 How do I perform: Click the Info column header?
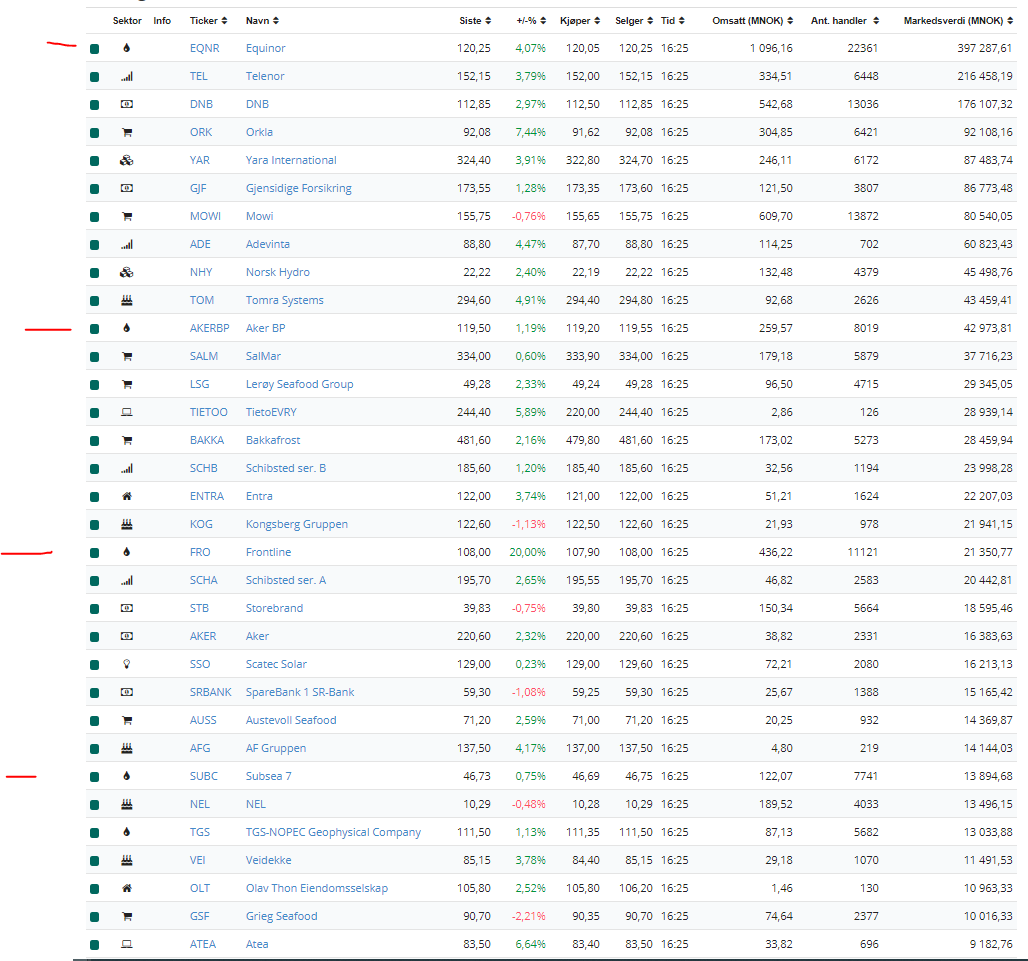pyautogui.click(x=162, y=20)
